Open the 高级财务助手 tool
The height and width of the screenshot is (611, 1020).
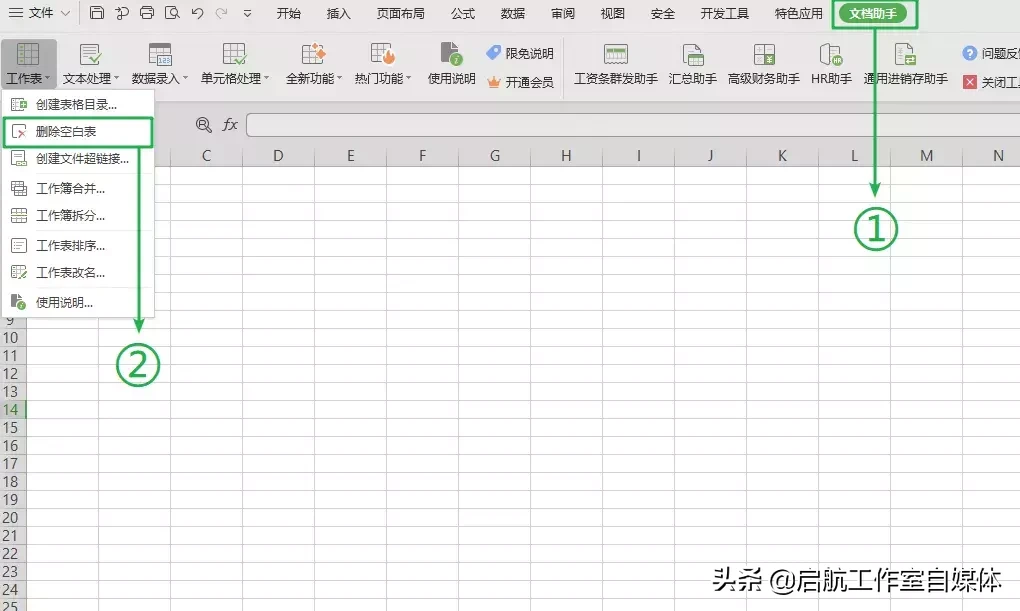point(764,63)
